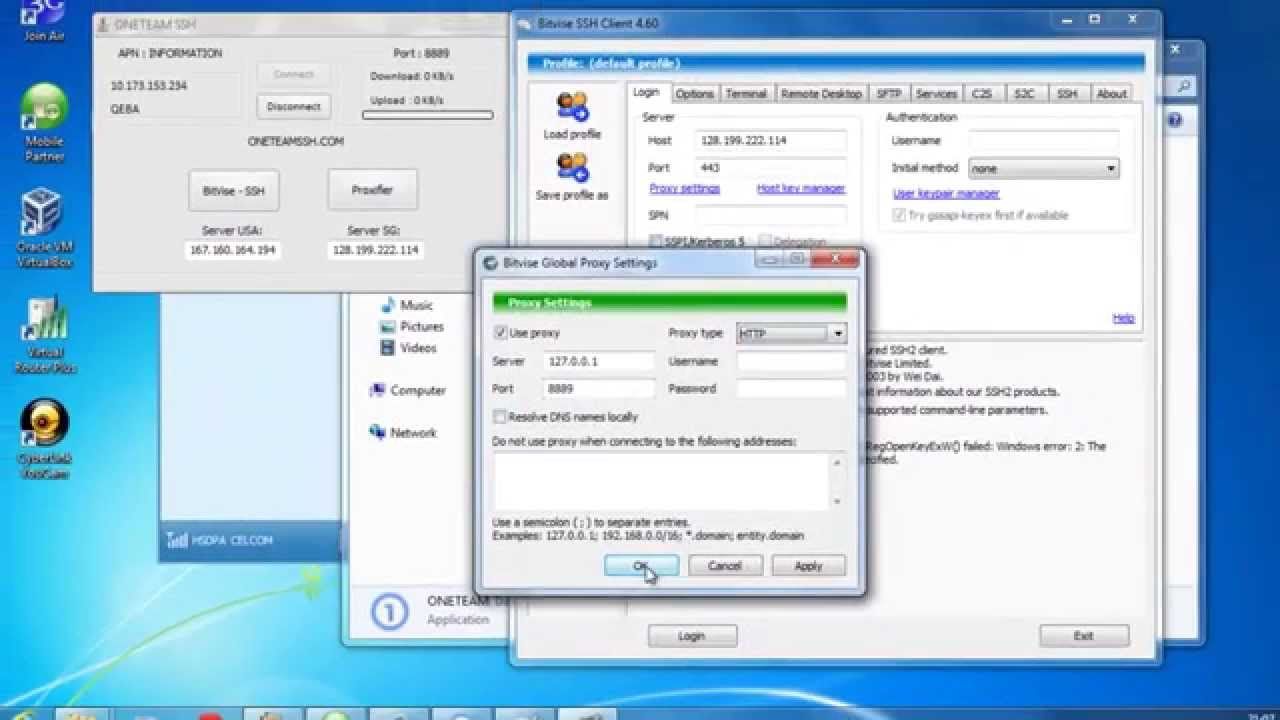Click the Save profile as icon
The height and width of the screenshot is (720, 1280).
[572, 169]
